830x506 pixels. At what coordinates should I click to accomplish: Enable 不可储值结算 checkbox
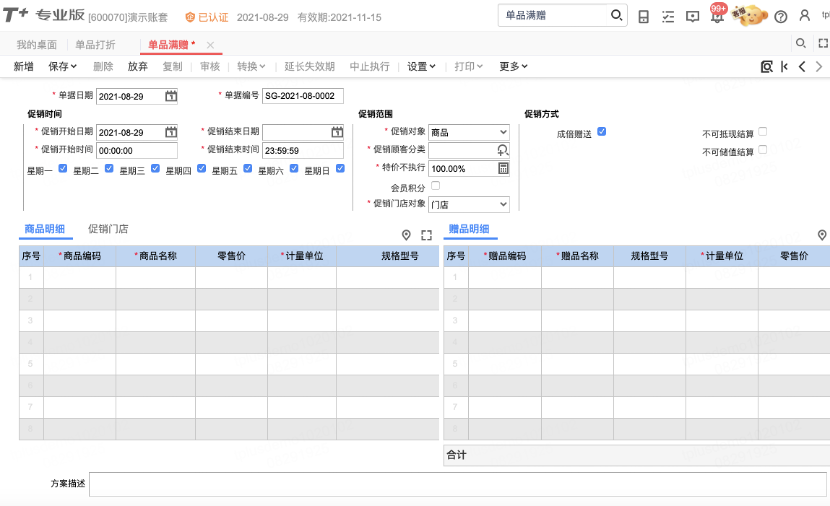tap(763, 150)
